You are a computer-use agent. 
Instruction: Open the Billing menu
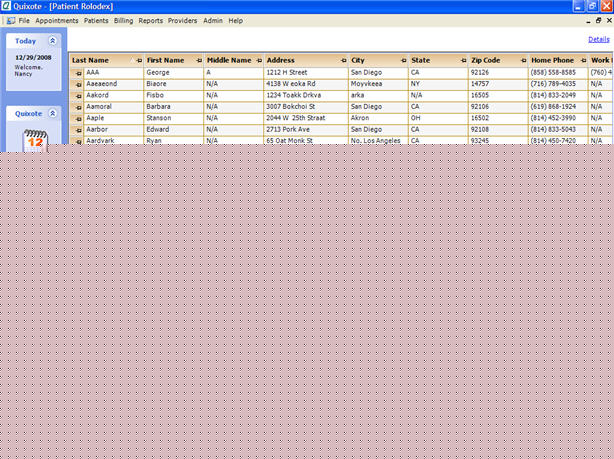click(x=123, y=21)
